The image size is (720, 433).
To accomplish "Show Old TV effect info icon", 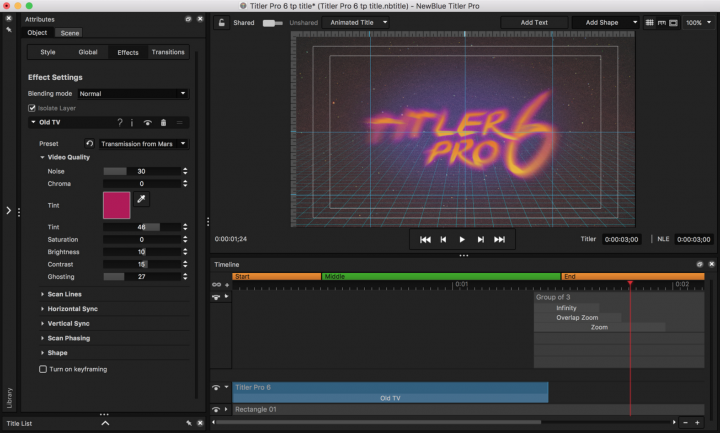I will pos(132,123).
